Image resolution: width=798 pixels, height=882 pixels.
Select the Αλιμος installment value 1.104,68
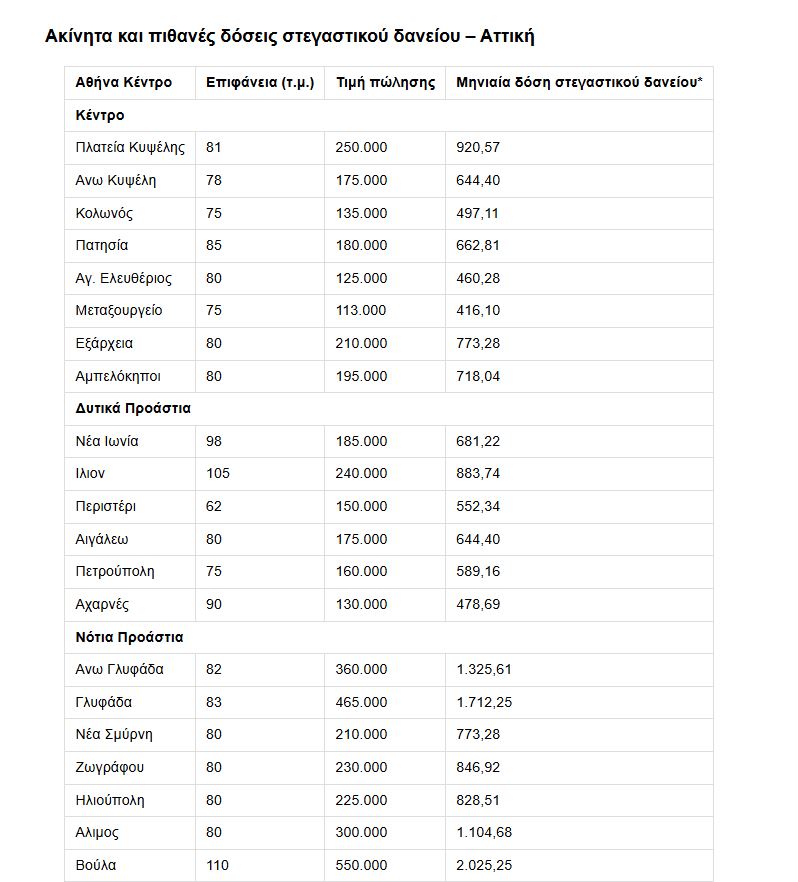point(484,832)
